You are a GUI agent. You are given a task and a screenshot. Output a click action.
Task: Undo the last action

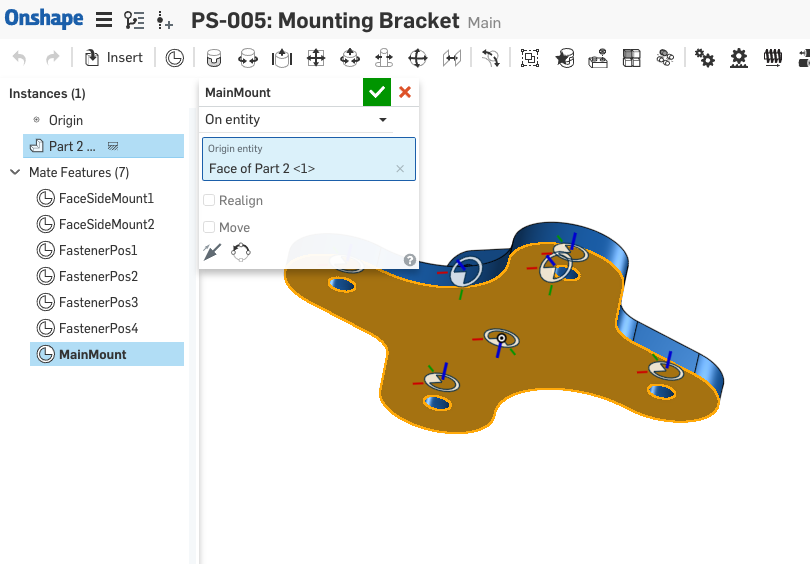click(x=20, y=57)
